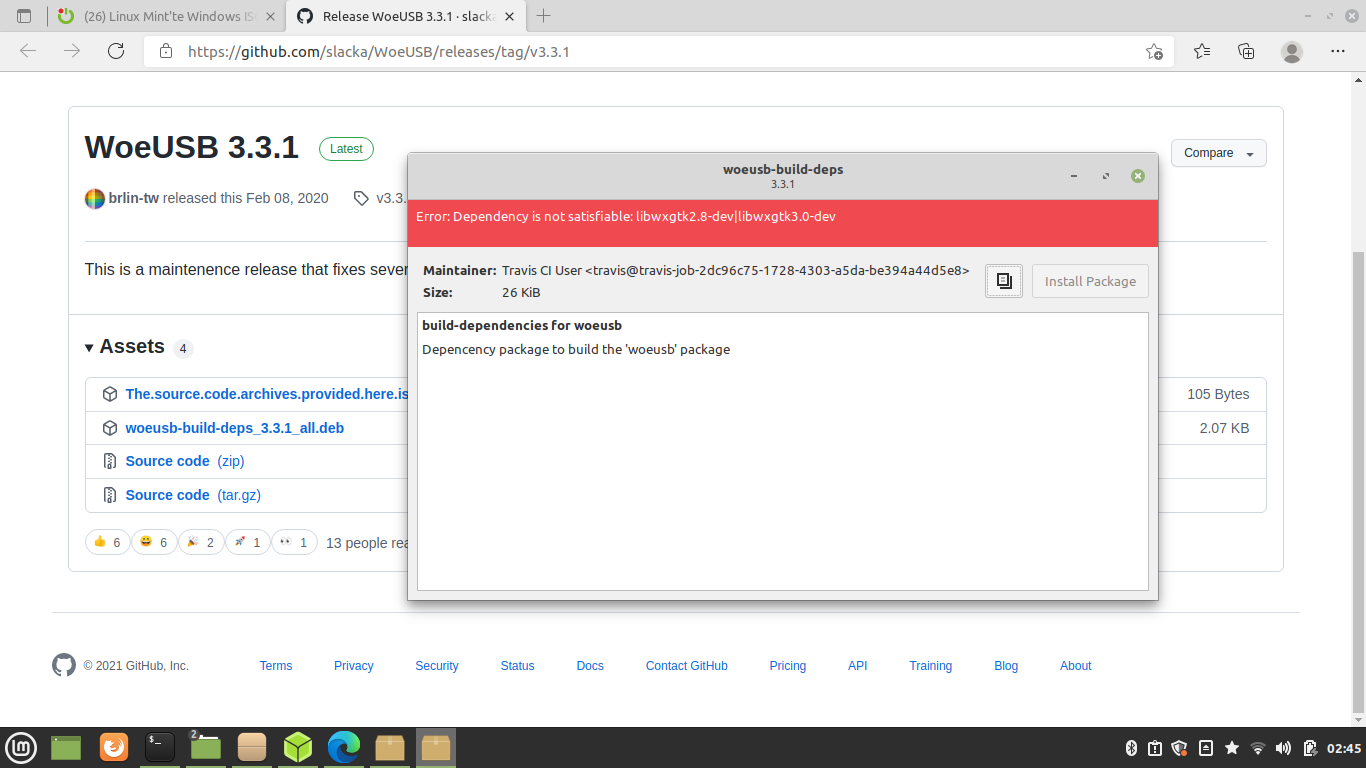This screenshot has width=1366, height=768.
Task: Open the Docs footer link
Action: (x=590, y=666)
